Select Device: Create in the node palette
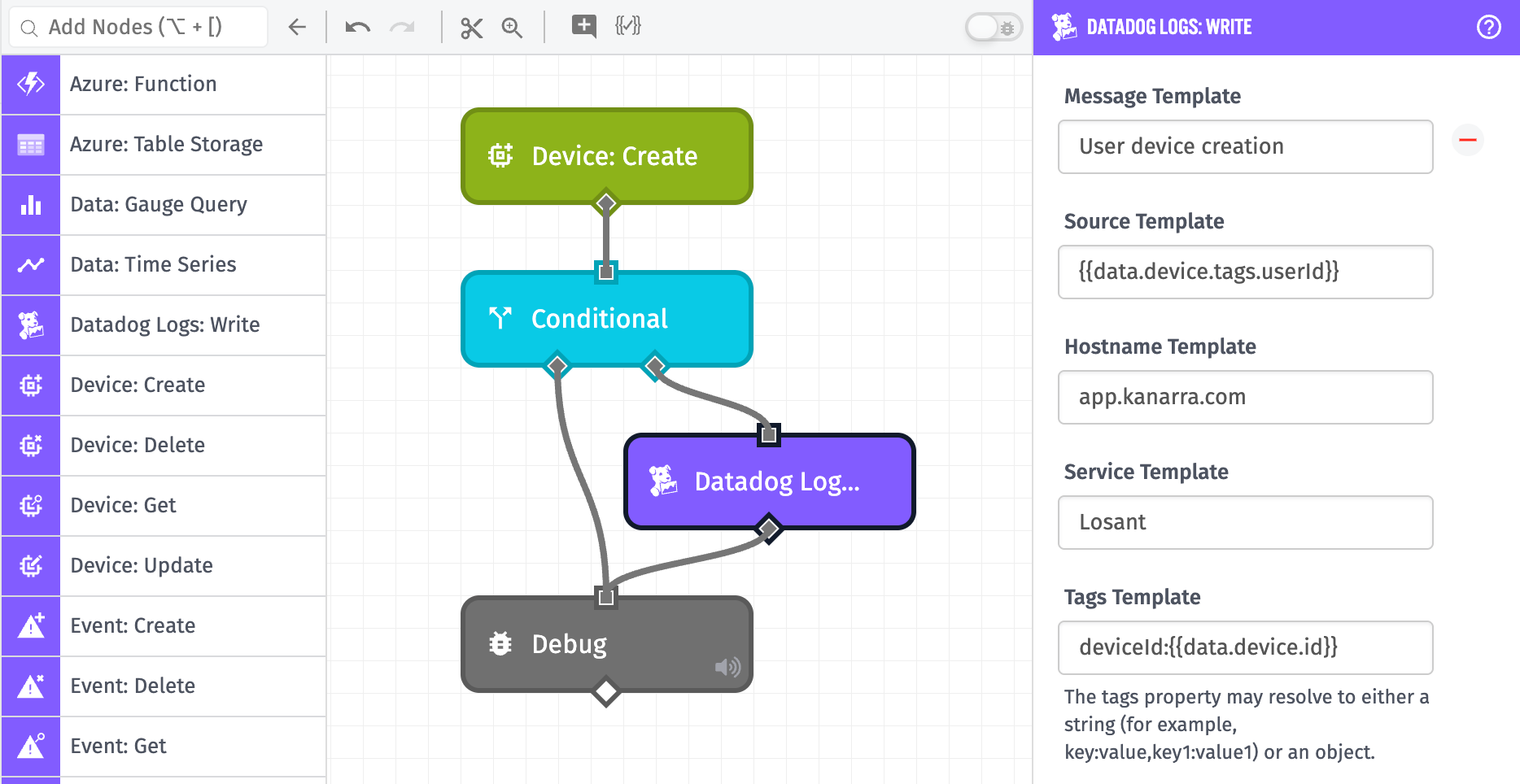The width and height of the screenshot is (1520, 784). point(164,385)
